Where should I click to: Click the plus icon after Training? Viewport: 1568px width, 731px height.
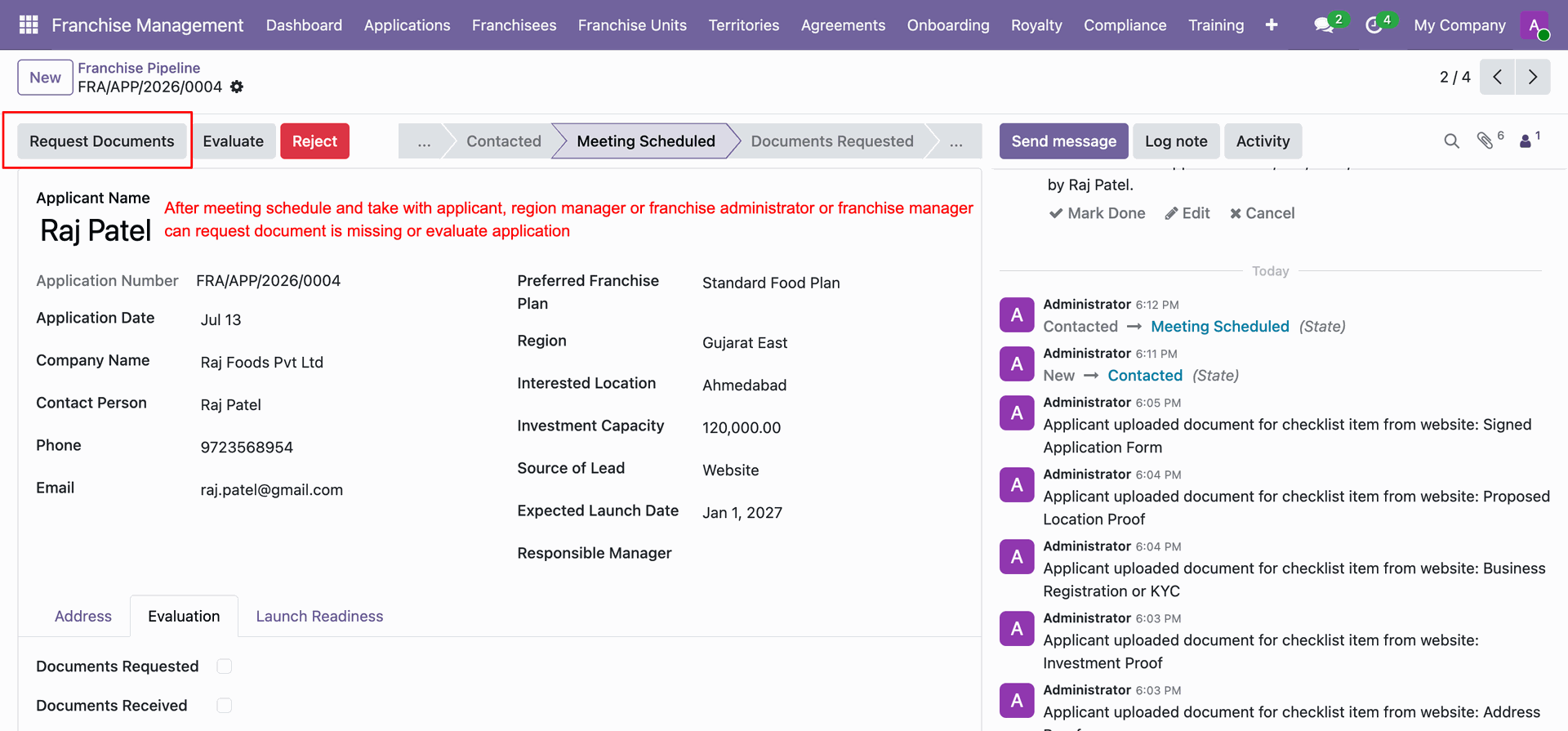tap(1272, 25)
